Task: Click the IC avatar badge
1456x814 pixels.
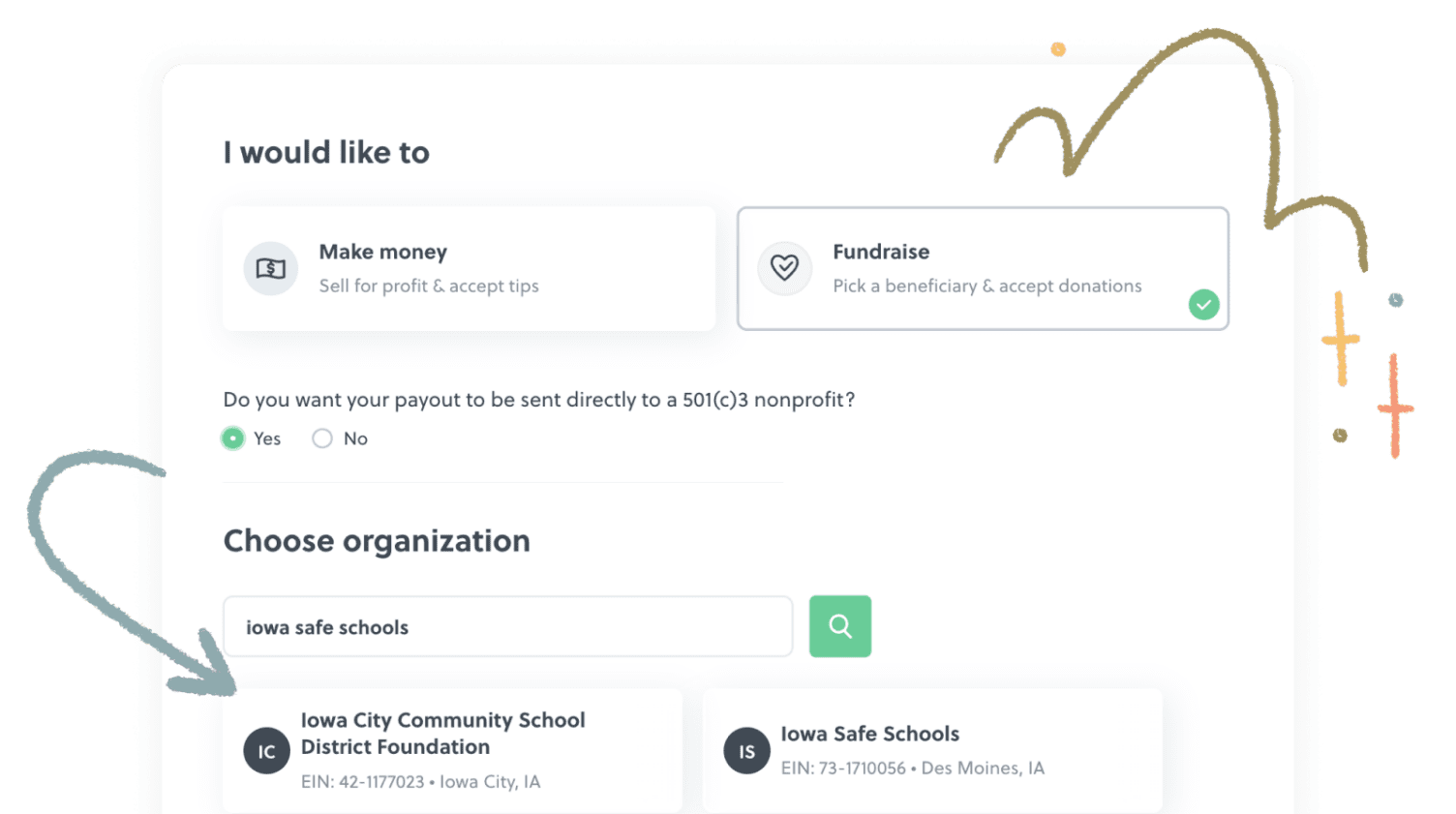Action: pyautogui.click(x=266, y=751)
